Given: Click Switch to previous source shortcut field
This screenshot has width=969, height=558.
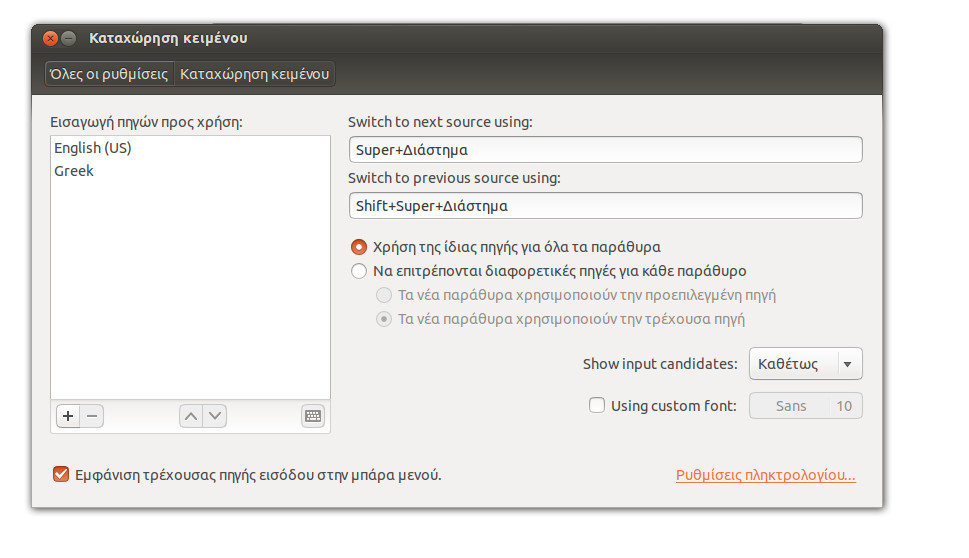Looking at the screenshot, I should pos(606,206).
